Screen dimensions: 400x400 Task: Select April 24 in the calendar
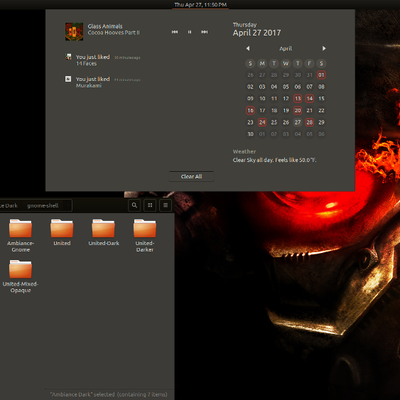pos(262,122)
